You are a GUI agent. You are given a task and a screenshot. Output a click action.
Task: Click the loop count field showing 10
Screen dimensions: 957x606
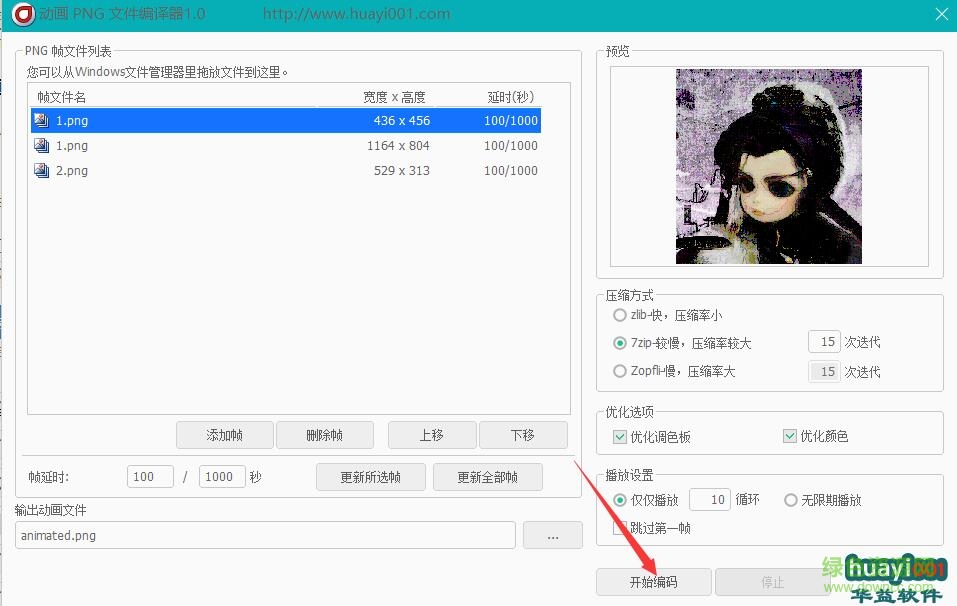(709, 499)
